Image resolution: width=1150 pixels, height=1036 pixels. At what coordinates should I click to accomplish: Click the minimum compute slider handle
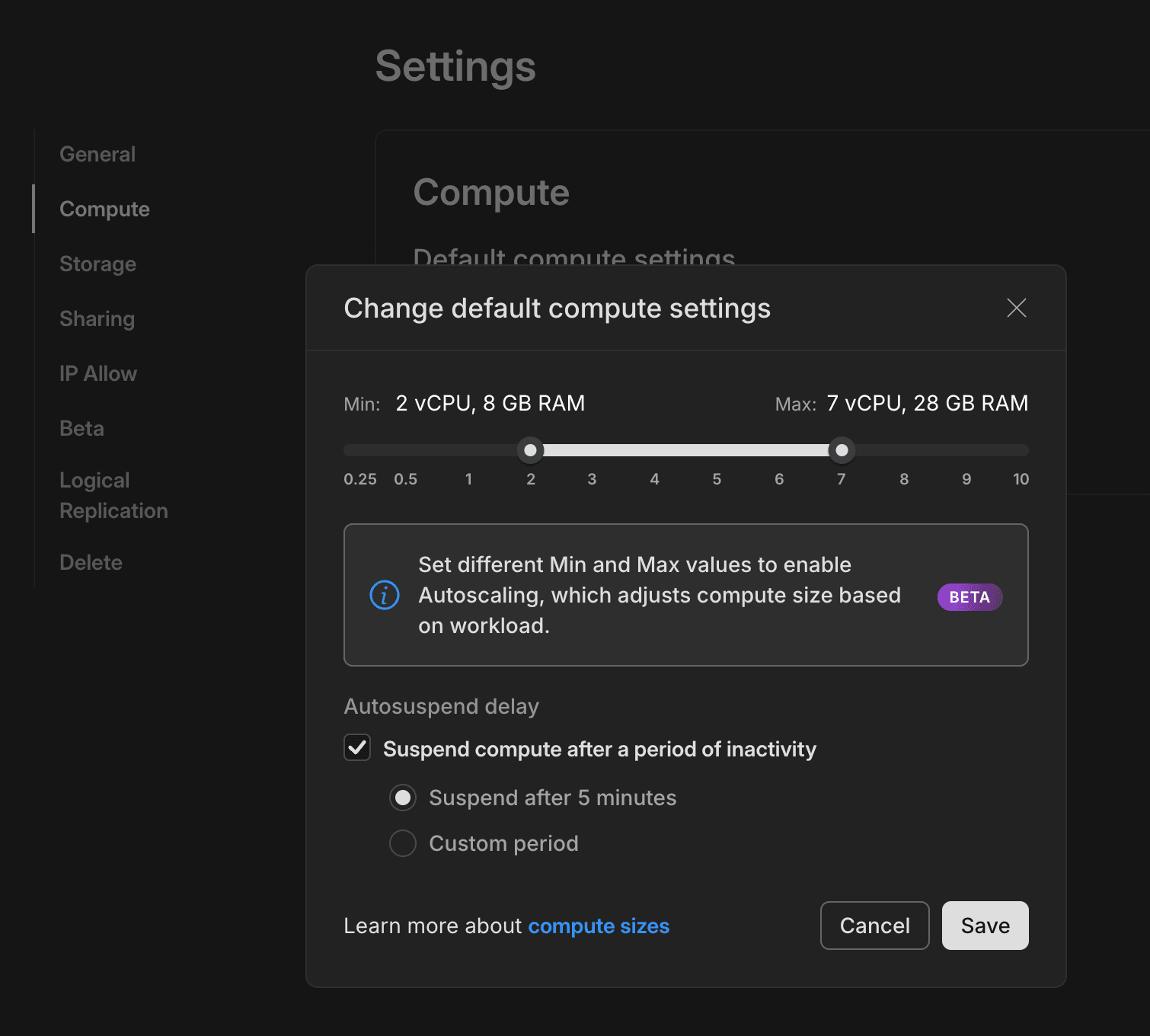pyautogui.click(x=531, y=450)
